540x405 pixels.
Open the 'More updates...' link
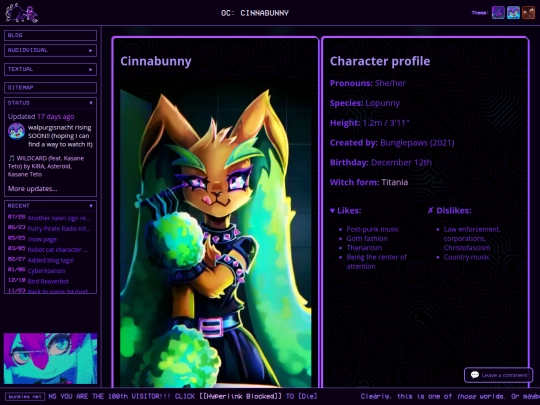(x=32, y=189)
